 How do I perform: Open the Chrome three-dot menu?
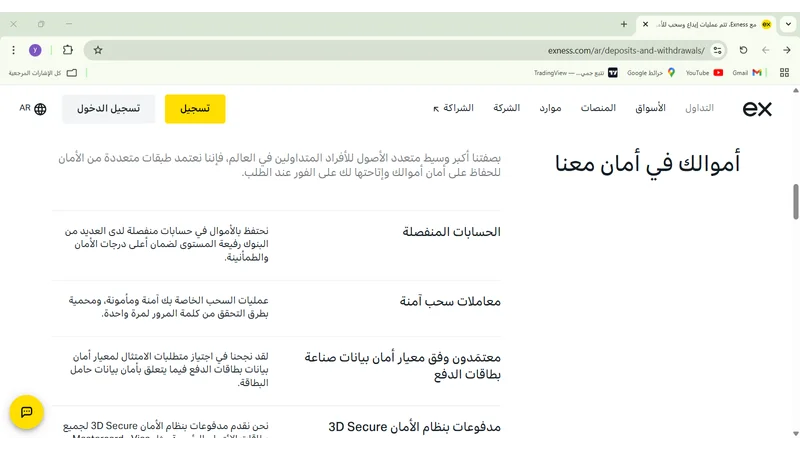coord(12,49)
